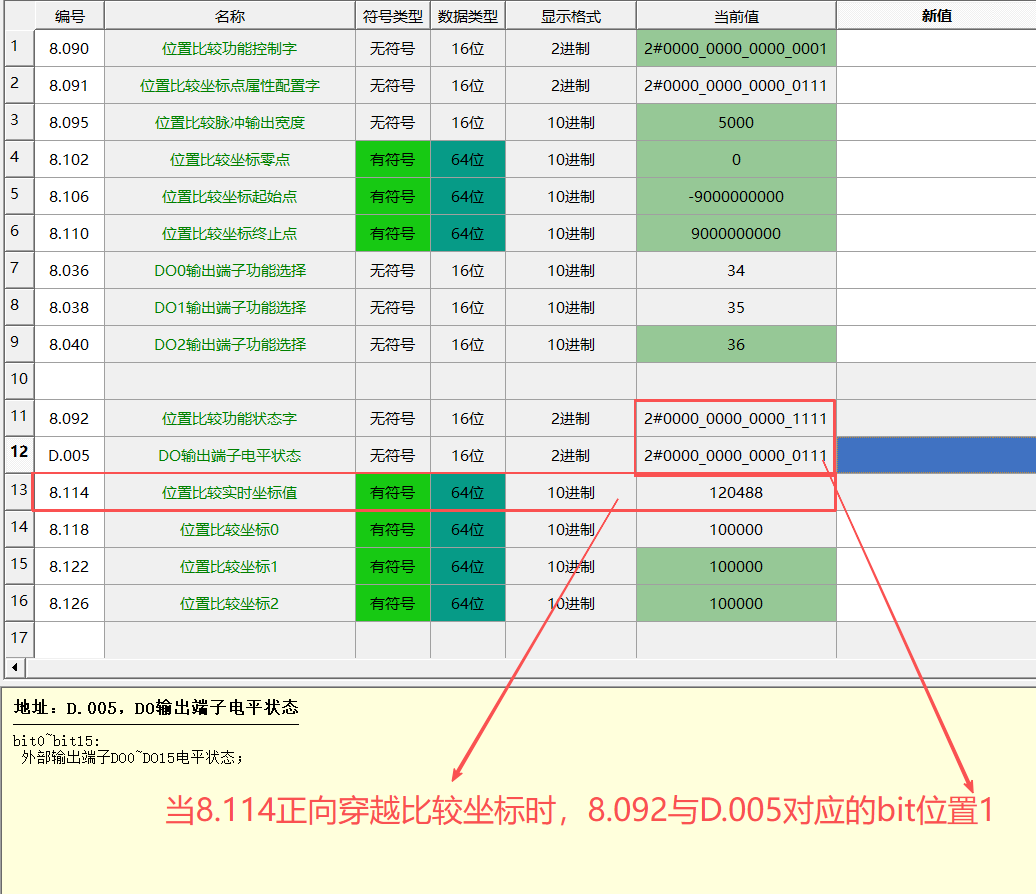Click the description line 外部输出端子DO0~DO15电平状态

tap(132, 757)
